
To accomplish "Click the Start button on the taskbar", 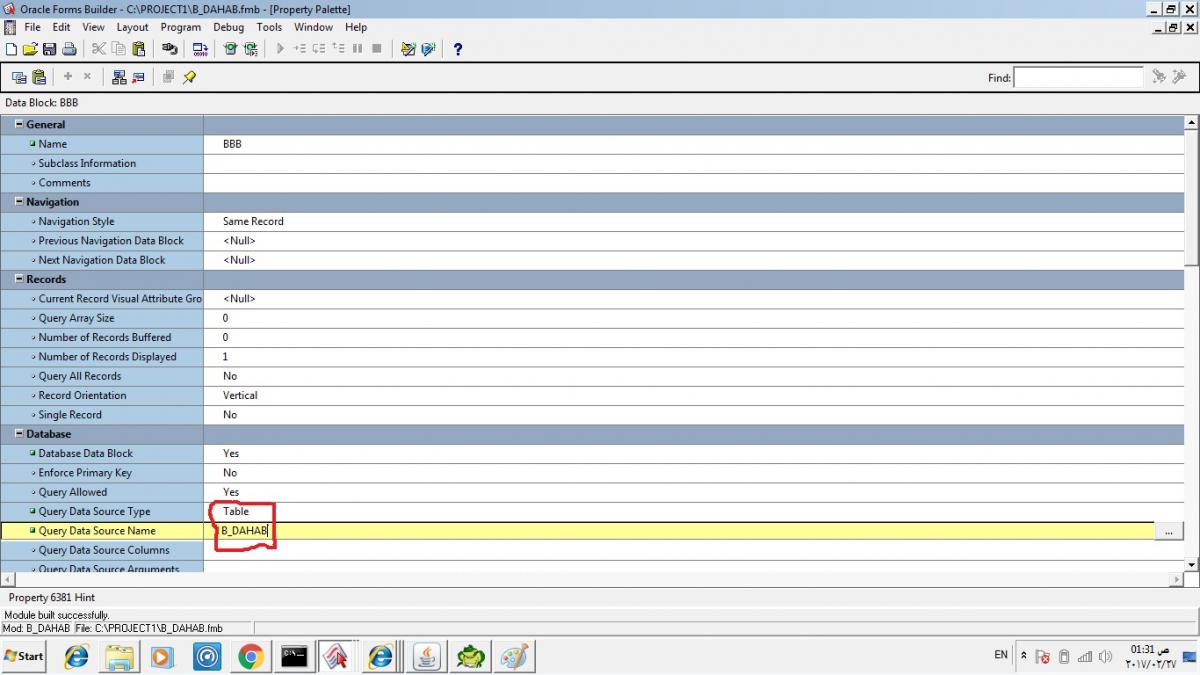I will [x=24, y=656].
